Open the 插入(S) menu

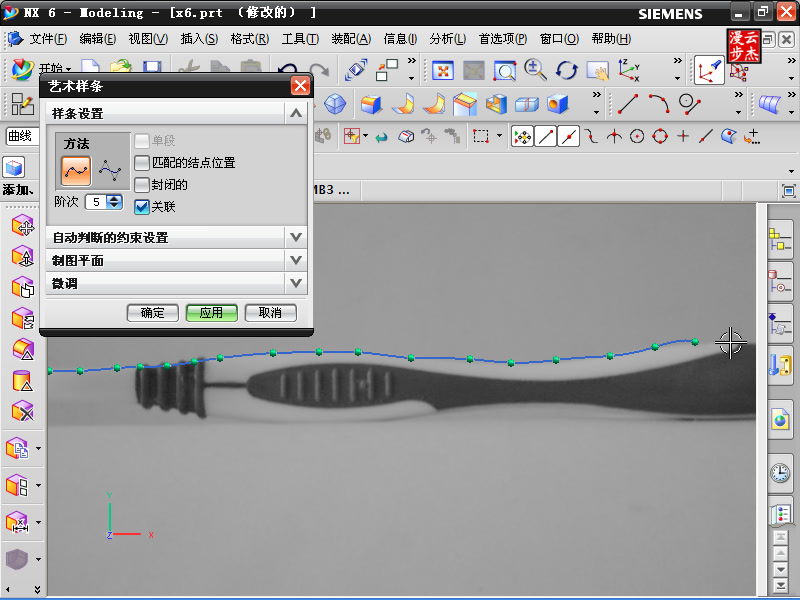(199, 39)
